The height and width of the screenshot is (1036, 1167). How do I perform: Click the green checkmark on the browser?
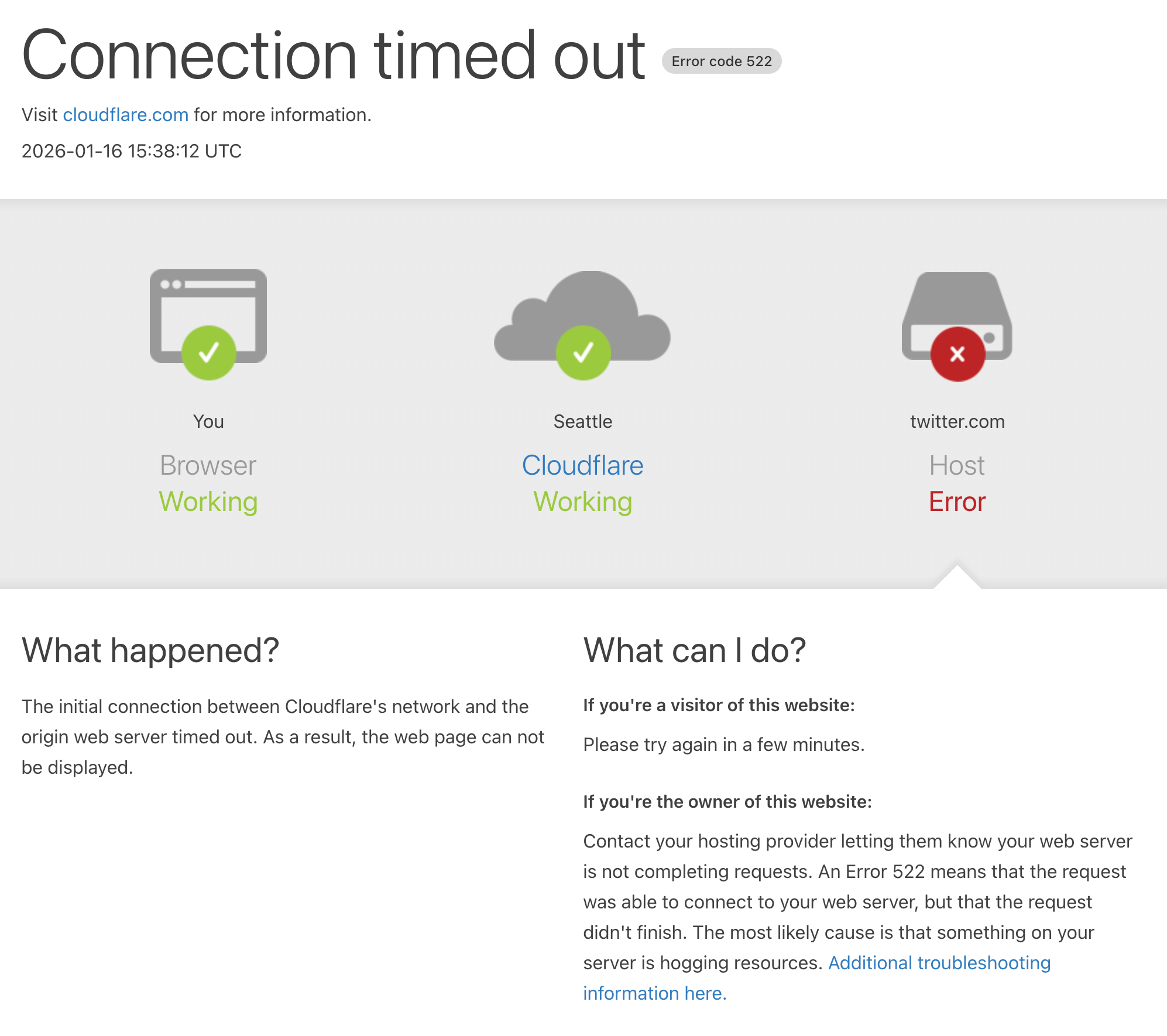[209, 353]
